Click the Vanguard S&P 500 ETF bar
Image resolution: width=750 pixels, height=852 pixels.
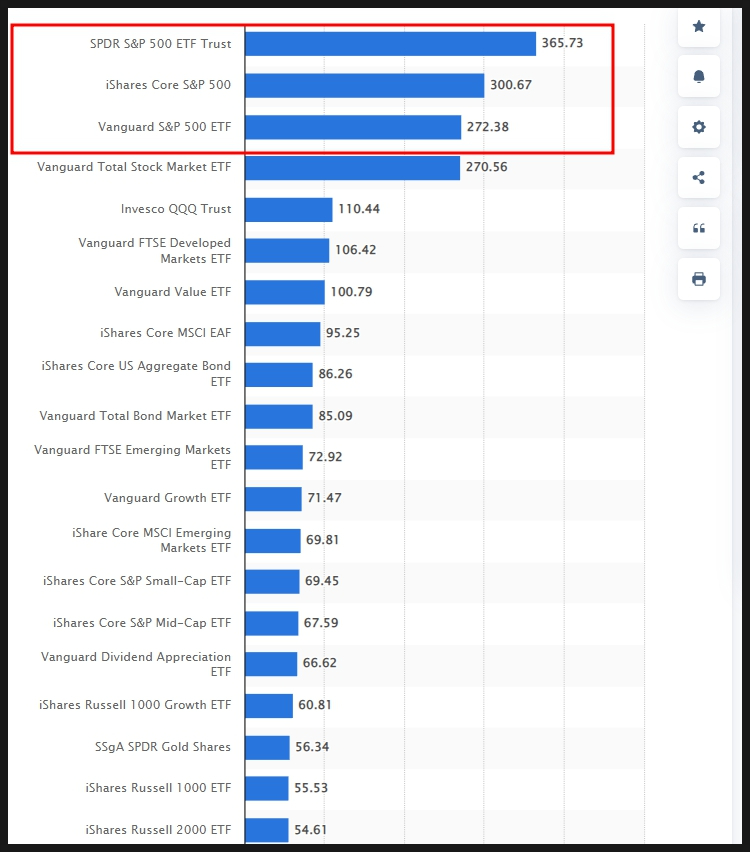tap(353, 127)
